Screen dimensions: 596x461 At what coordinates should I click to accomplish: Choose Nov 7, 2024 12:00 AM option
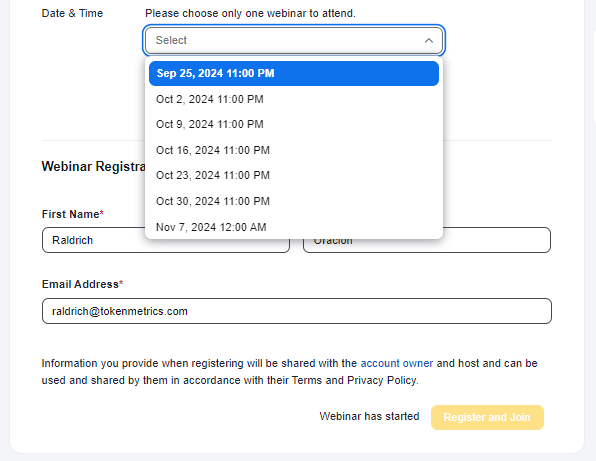pyautogui.click(x=293, y=227)
